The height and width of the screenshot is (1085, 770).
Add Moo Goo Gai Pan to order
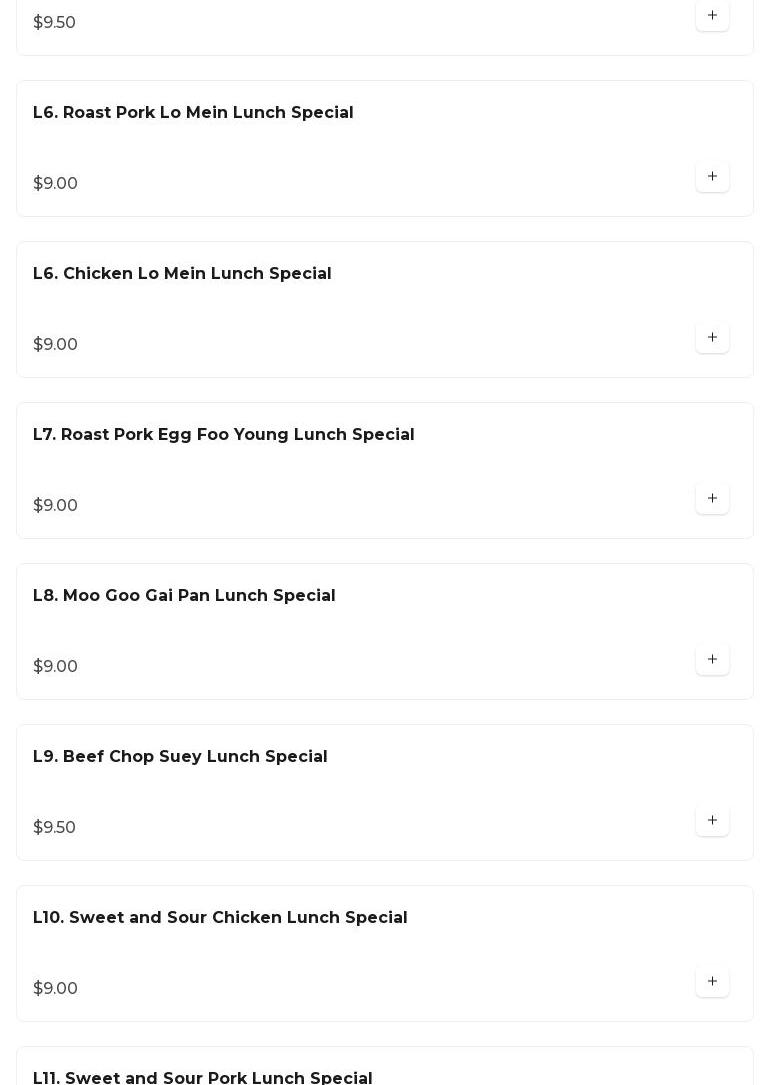coord(712,660)
